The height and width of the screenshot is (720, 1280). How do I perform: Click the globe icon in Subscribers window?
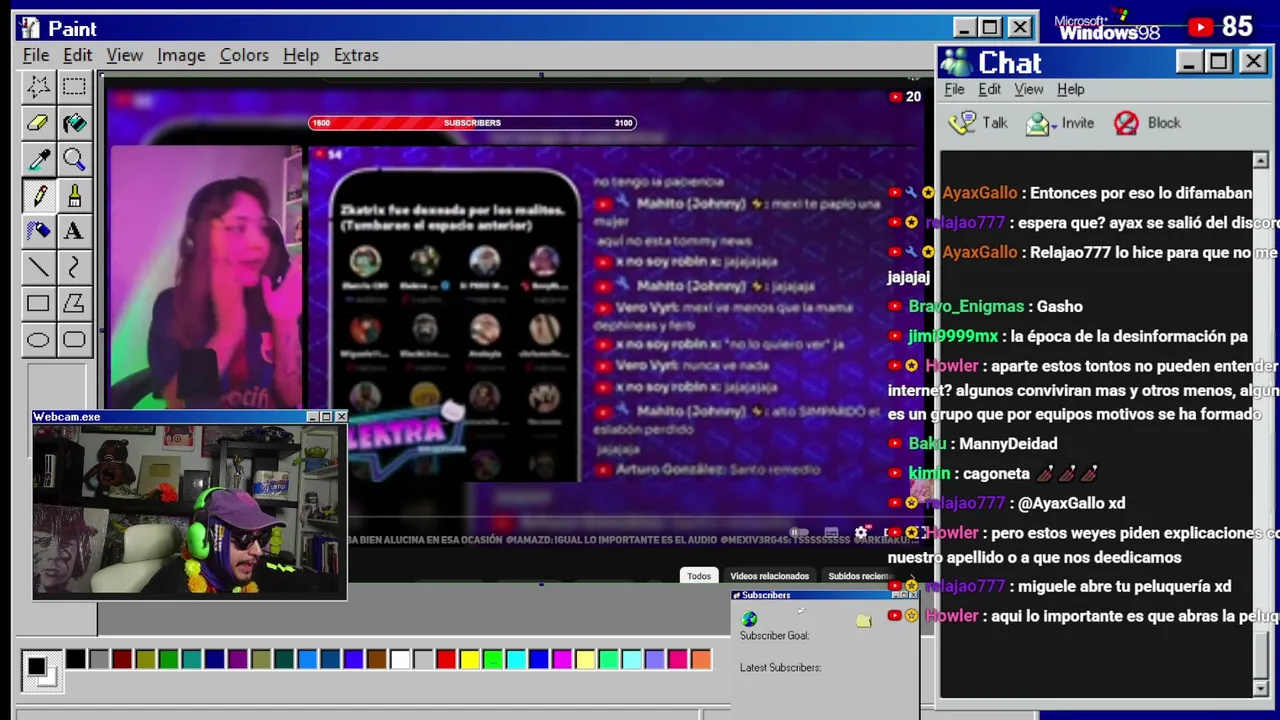(749, 620)
